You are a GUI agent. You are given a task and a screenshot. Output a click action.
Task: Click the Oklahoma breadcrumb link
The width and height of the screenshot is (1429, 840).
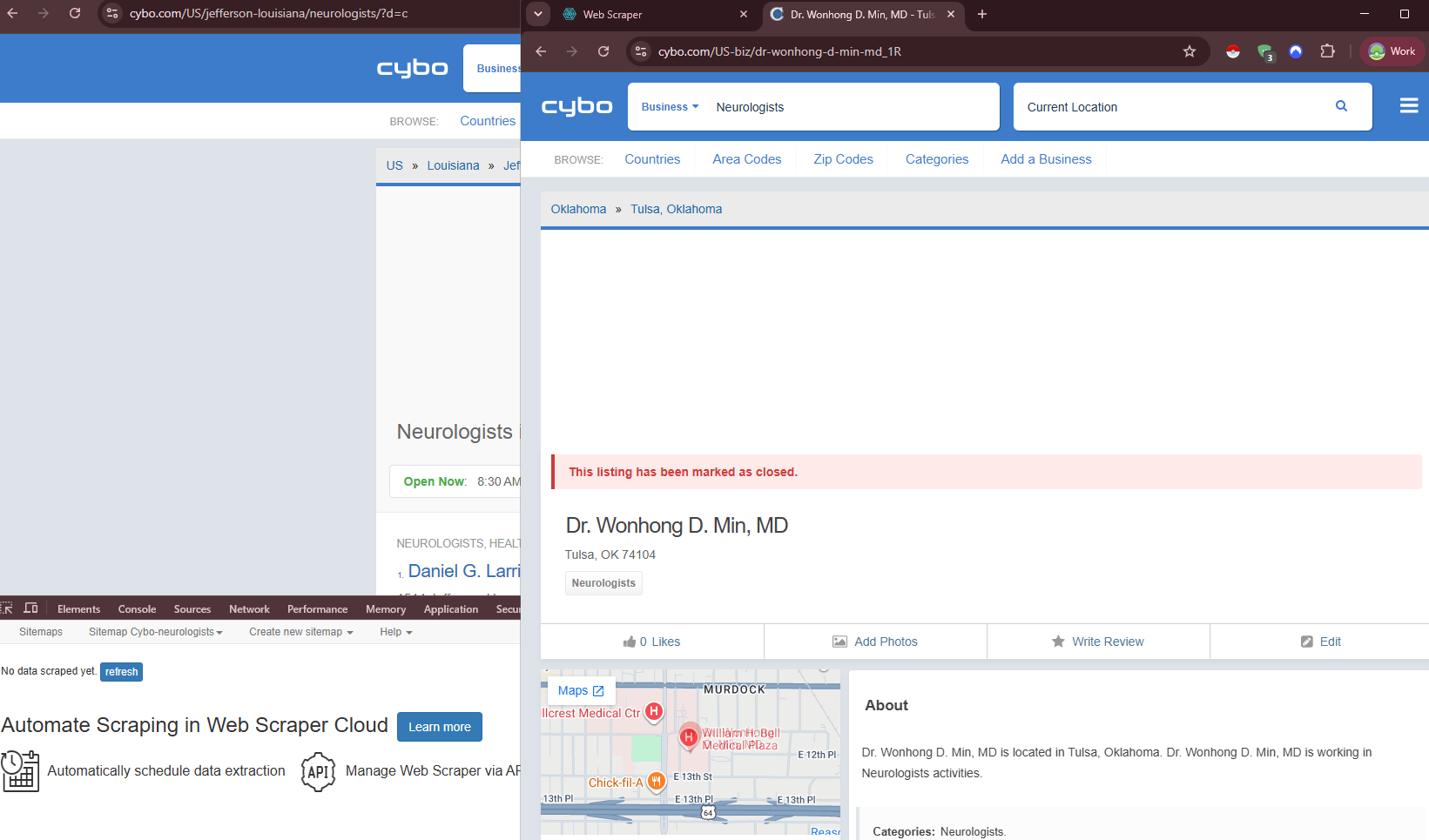click(x=578, y=209)
